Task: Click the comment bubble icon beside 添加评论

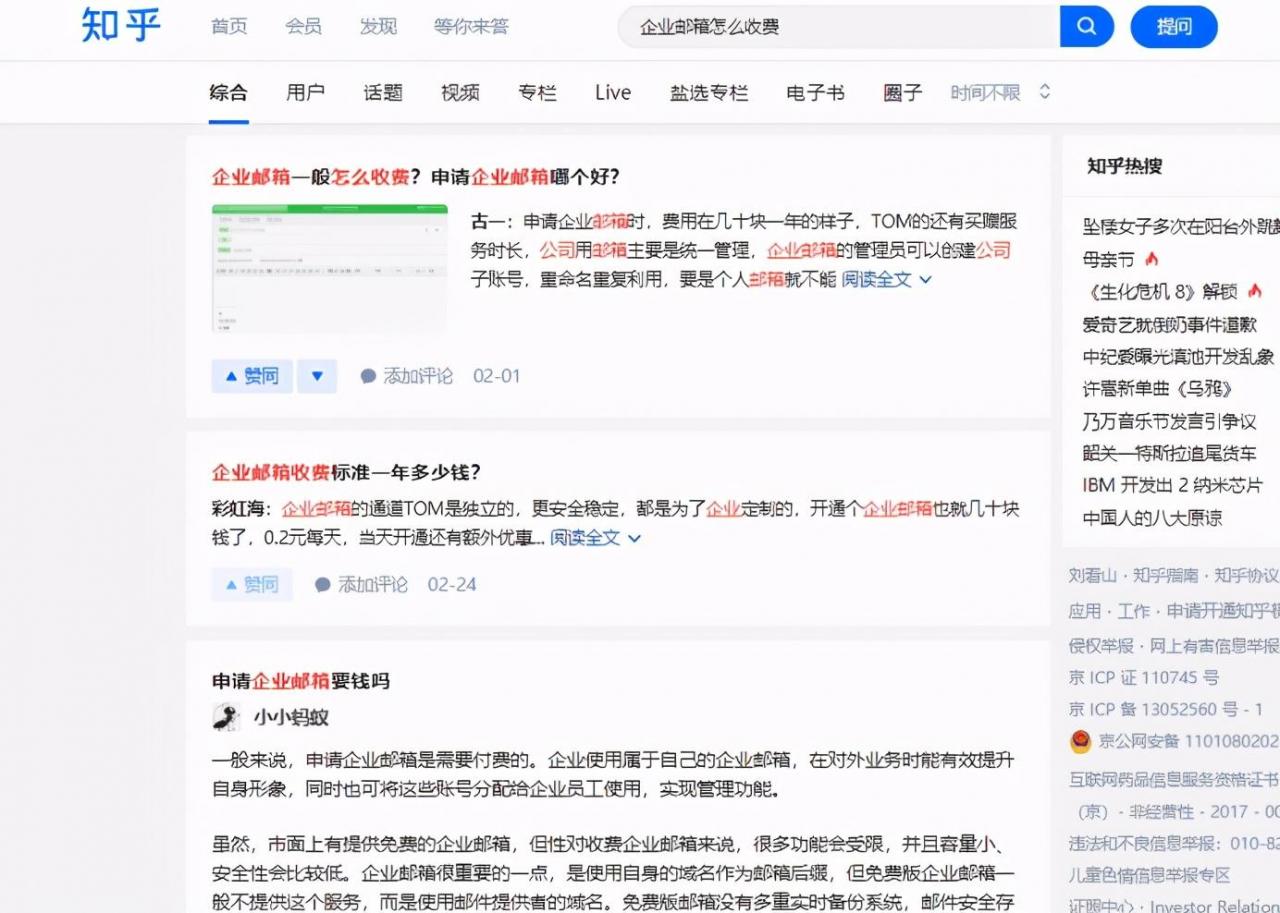Action: click(368, 375)
